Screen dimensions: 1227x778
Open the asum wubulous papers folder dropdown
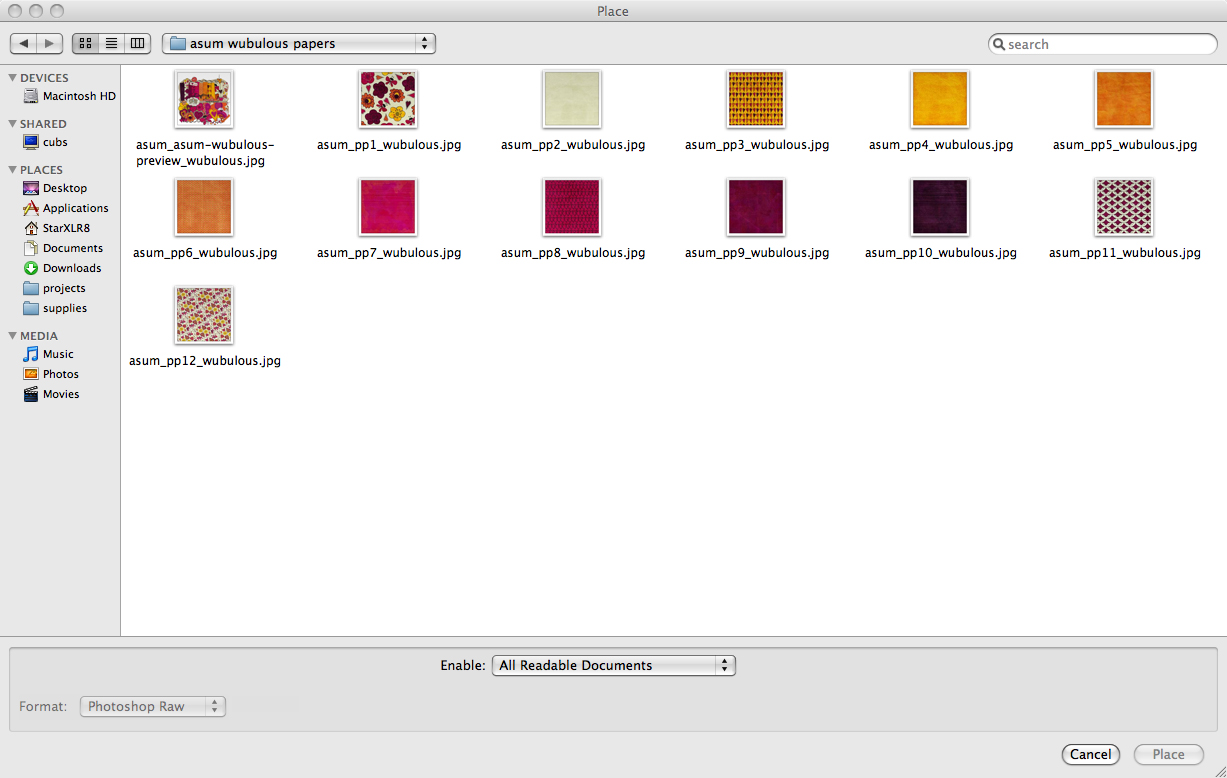298,44
